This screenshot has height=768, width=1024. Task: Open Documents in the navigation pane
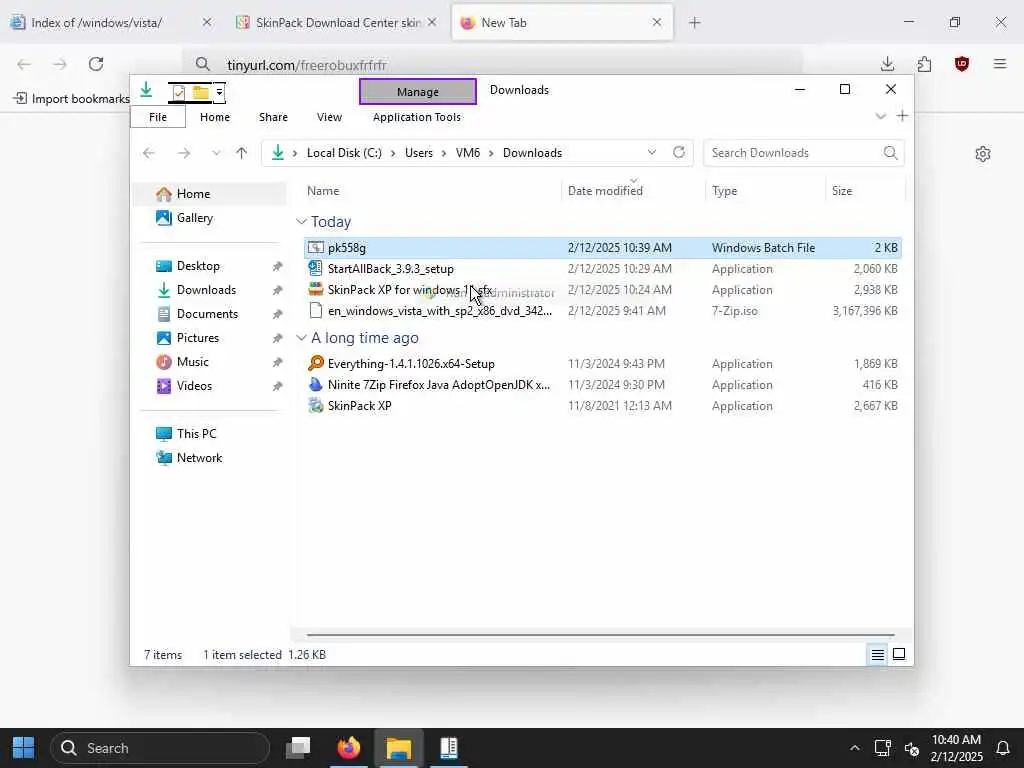210,314
